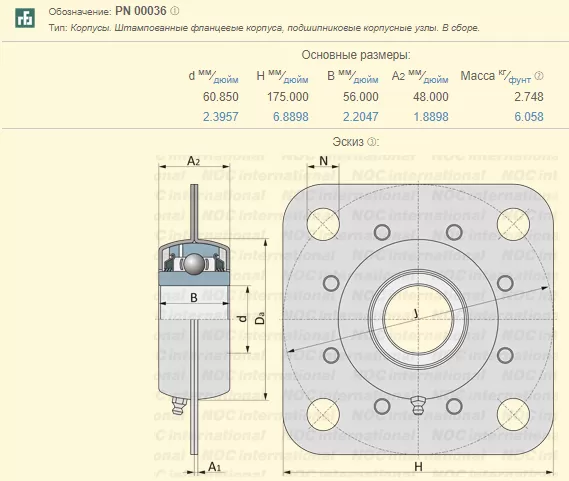Click the A2 dimension label in sketch
Image resolution: width=569 pixels, height=481 pixels.
click(x=193, y=160)
